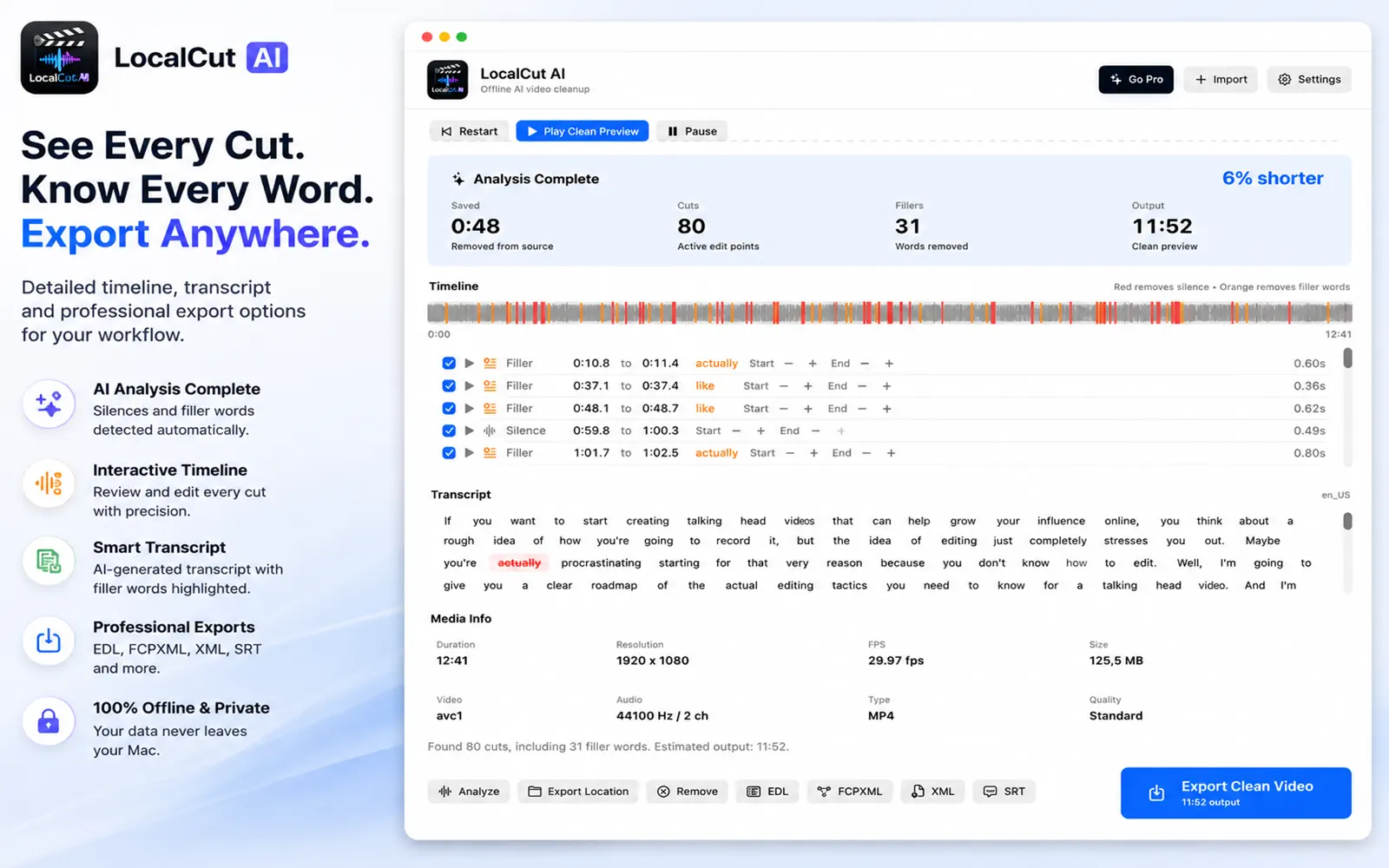Image resolution: width=1389 pixels, height=868 pixels.
Task: Decrease End of the 0:37.1 cut
Action: [862, 386]
